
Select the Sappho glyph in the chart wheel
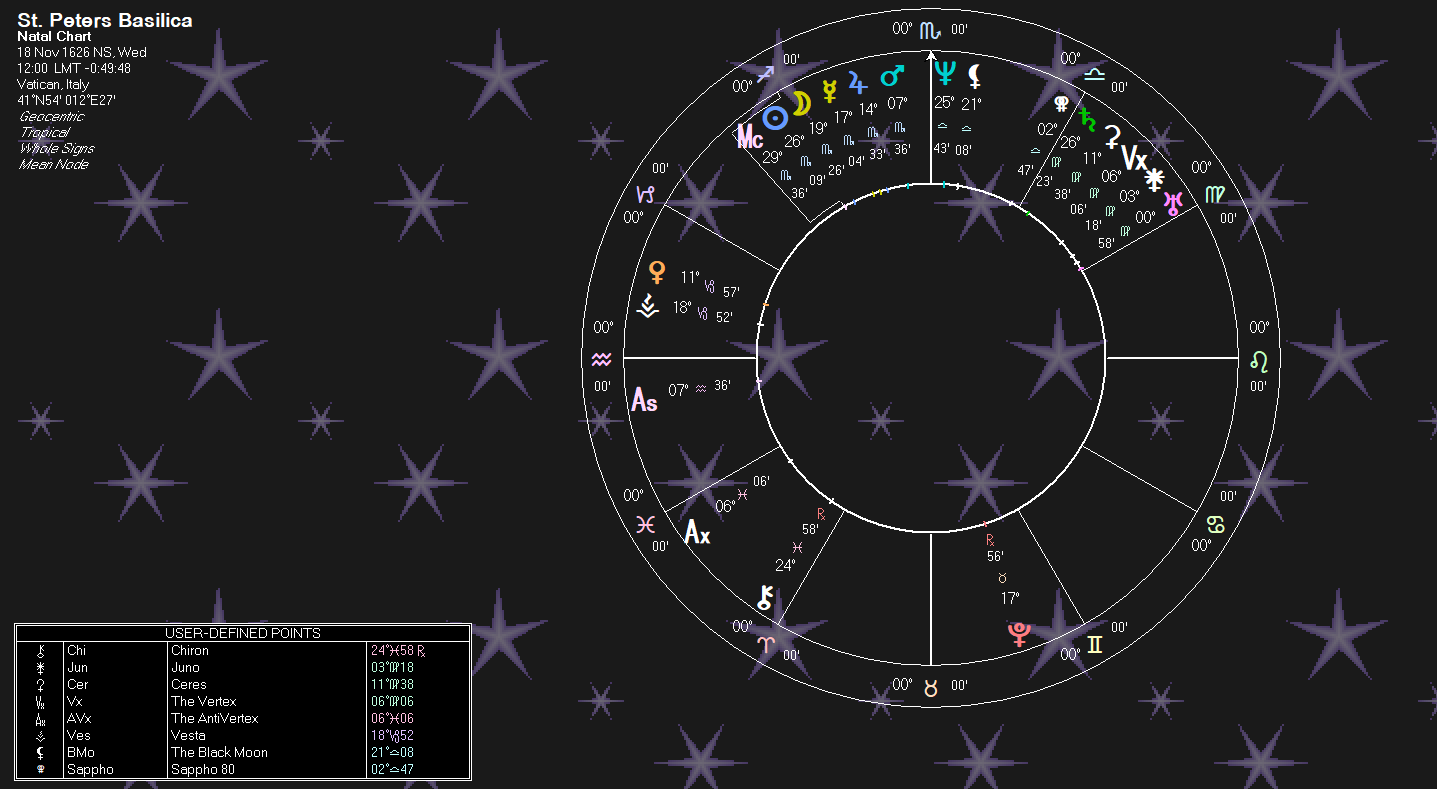pos(1062,102)
